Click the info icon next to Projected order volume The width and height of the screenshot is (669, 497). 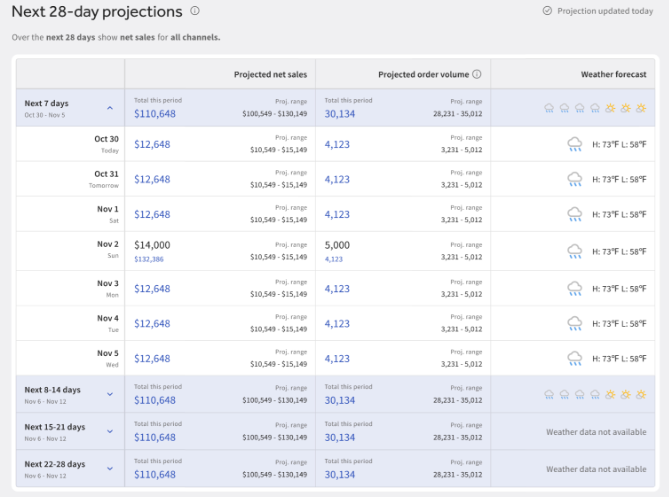[x=477, y=74]
